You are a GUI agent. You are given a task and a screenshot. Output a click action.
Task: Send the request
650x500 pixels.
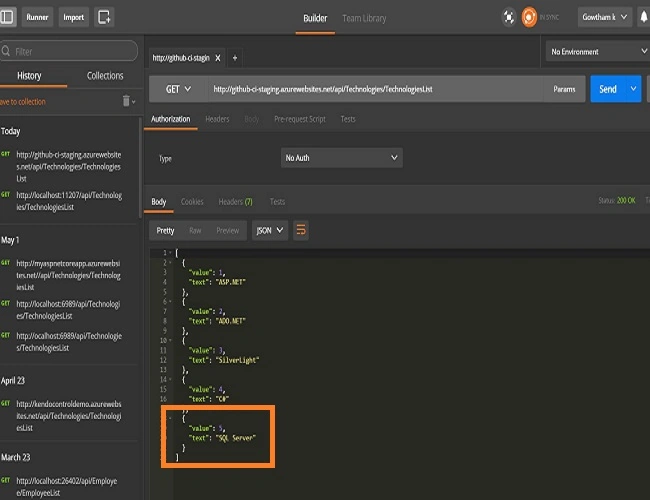tap(608, 89)
